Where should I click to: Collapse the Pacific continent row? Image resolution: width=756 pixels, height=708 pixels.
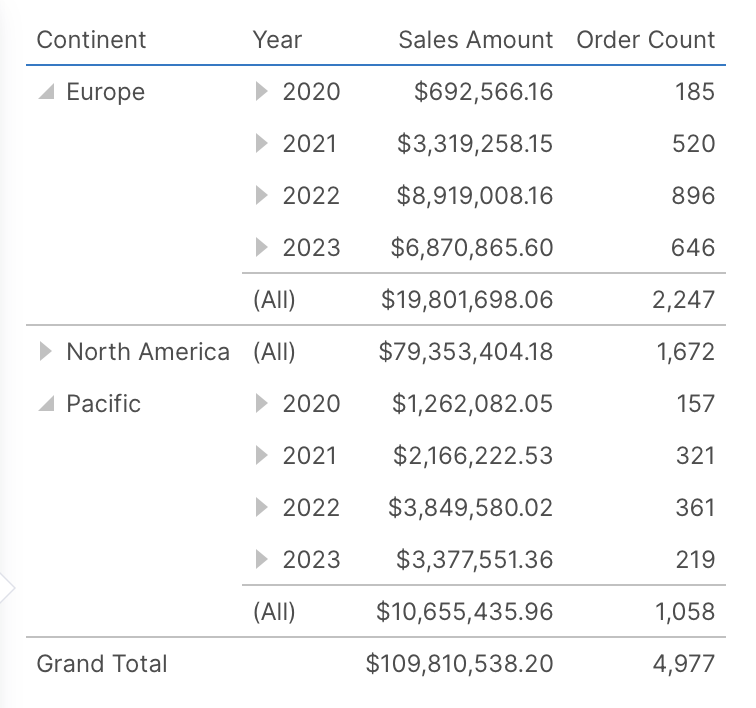click(45, 405)
